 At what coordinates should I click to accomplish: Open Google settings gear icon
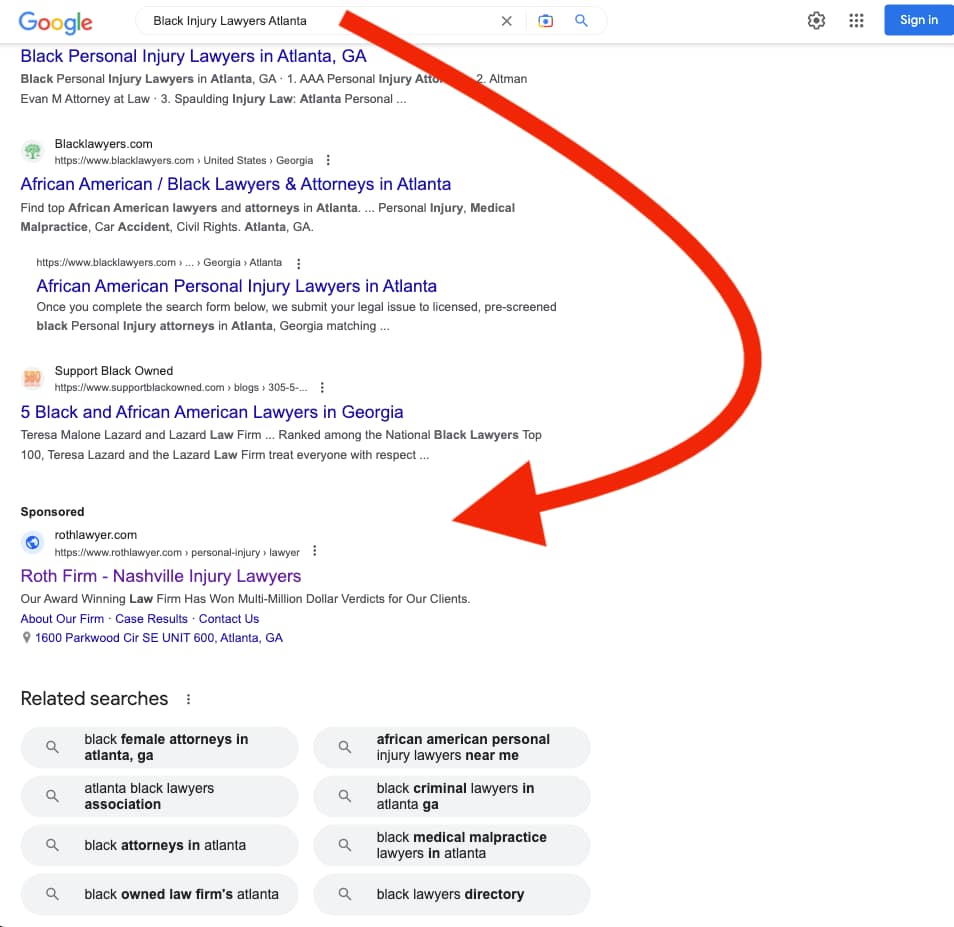coord(816,21)
